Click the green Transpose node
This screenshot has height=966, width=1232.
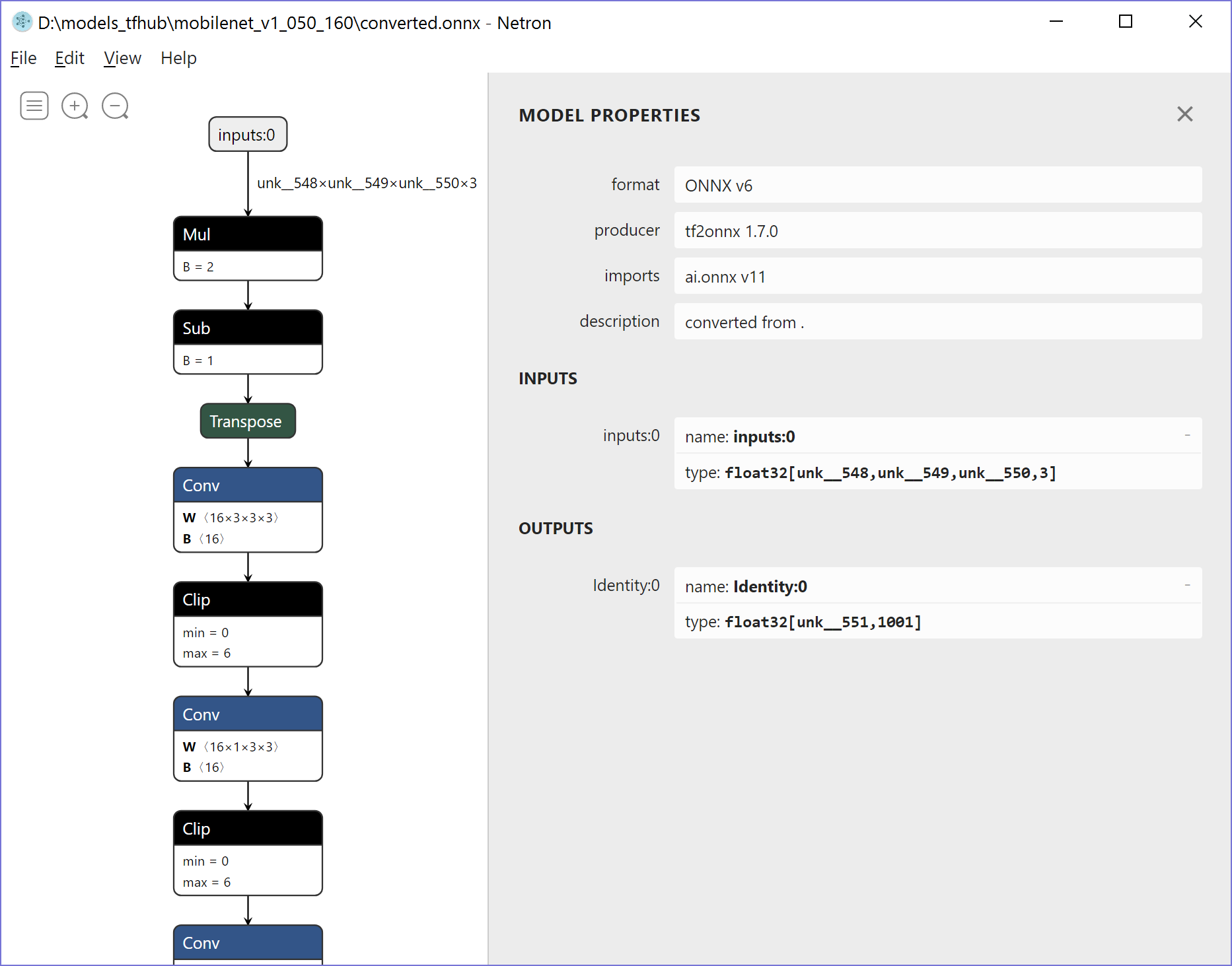247,421
